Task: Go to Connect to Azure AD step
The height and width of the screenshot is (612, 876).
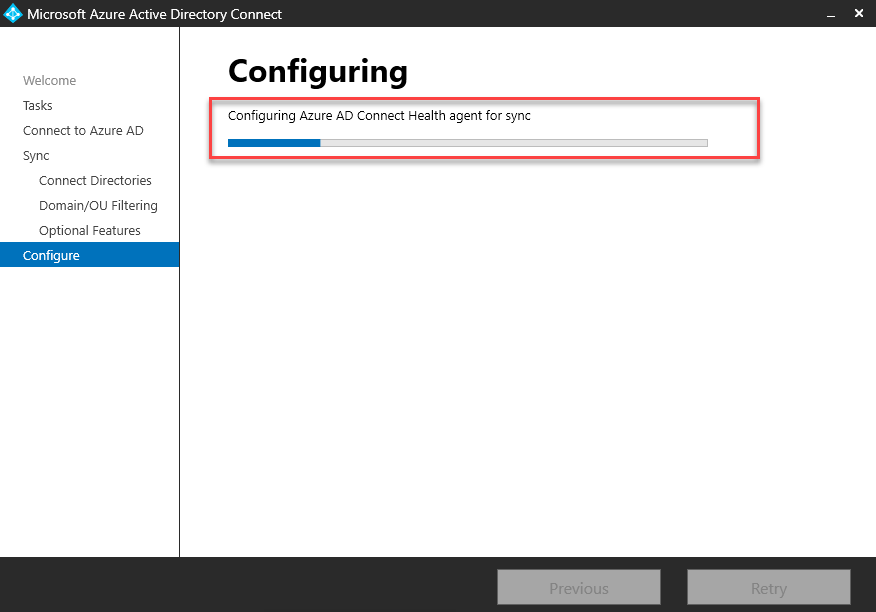Action: click(83, 130)
